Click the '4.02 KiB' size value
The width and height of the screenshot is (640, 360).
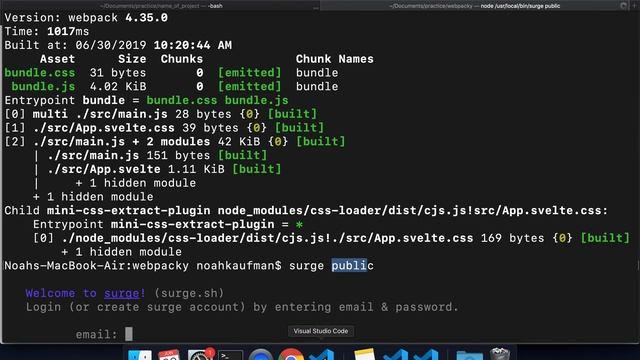pos(118,87)
